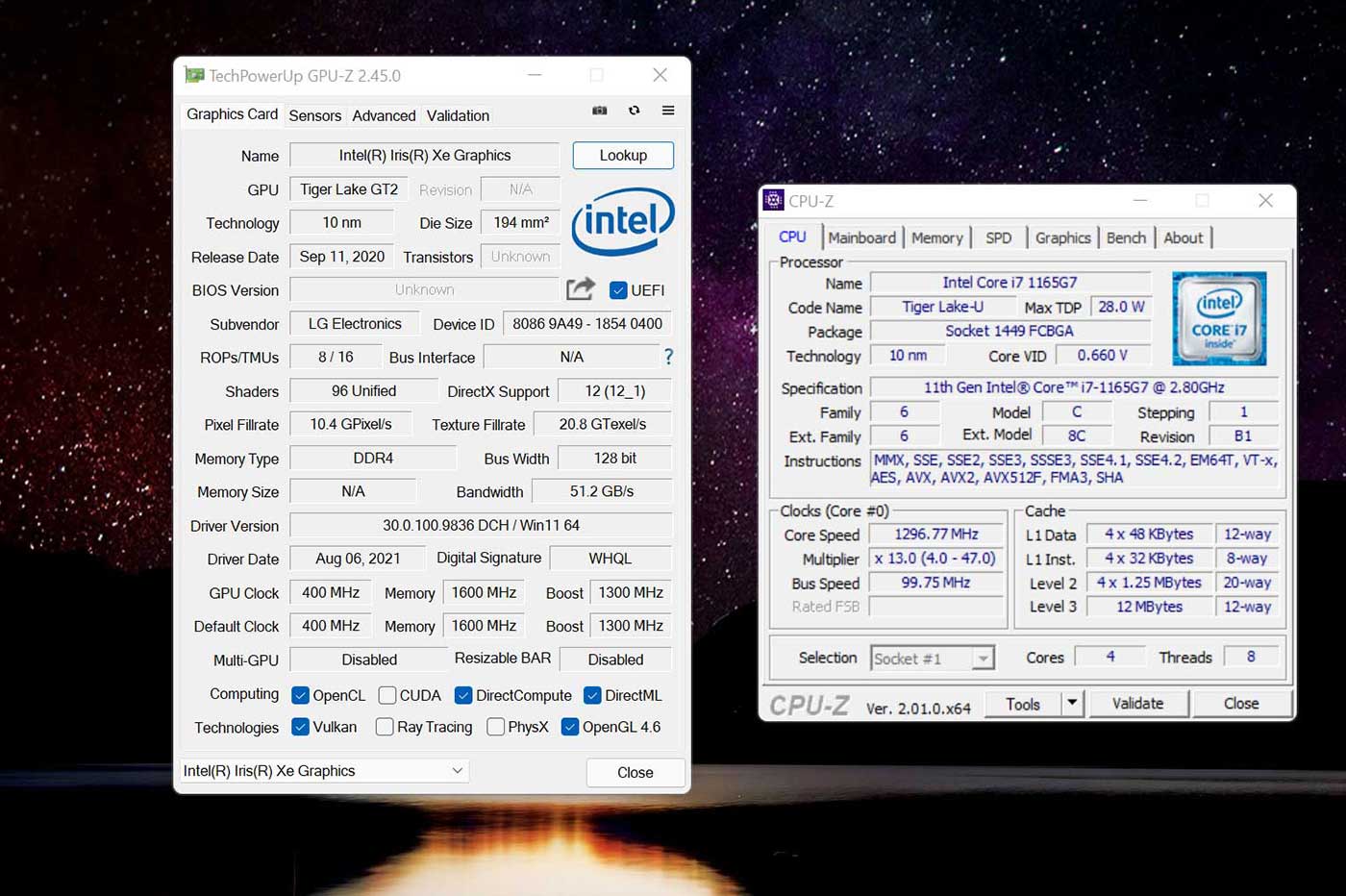Click the Close button in GPU-Z

point(636,772)
